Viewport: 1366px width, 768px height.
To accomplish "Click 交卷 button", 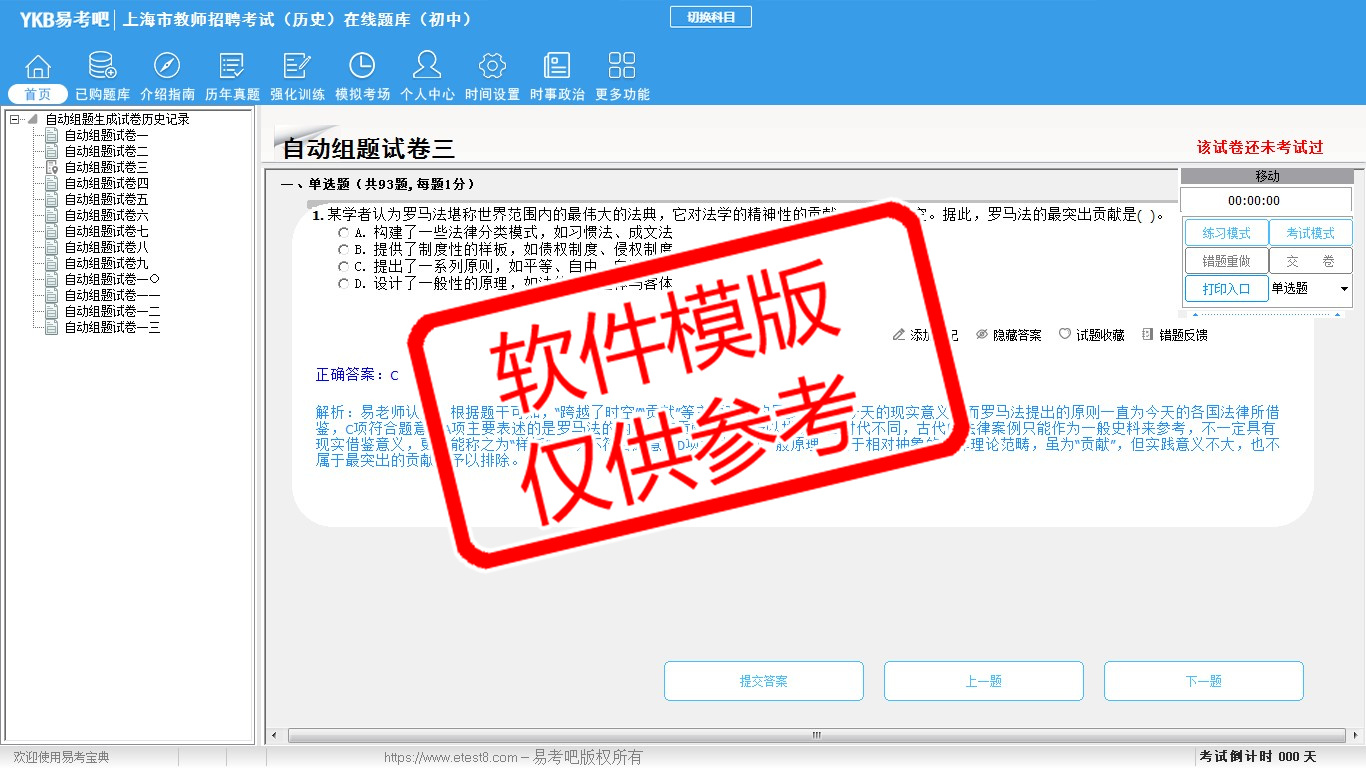I will [x=1311, y=261].
